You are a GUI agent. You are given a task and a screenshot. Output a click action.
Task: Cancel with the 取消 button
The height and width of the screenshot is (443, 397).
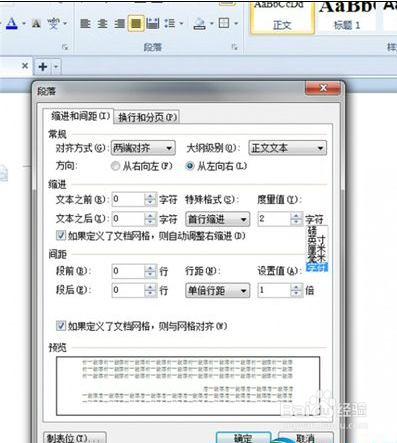(305, 438)
